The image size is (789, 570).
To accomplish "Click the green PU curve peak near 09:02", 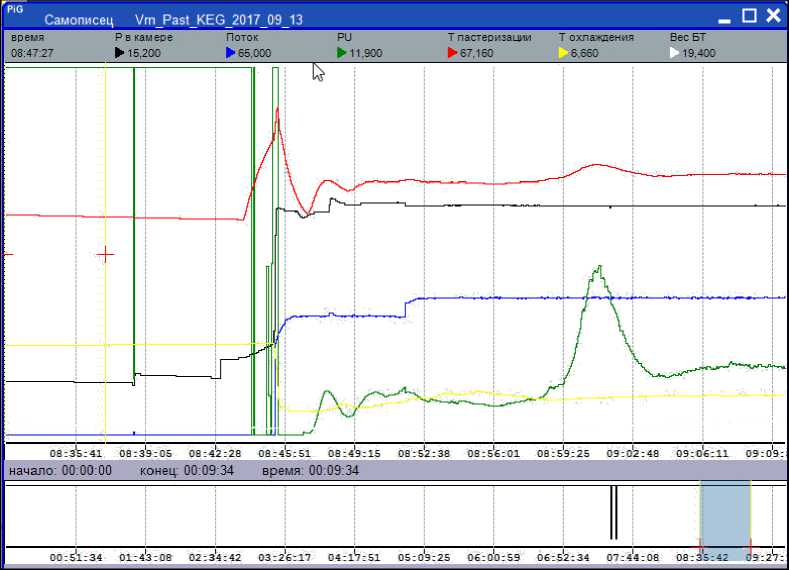I will point(599,267).
